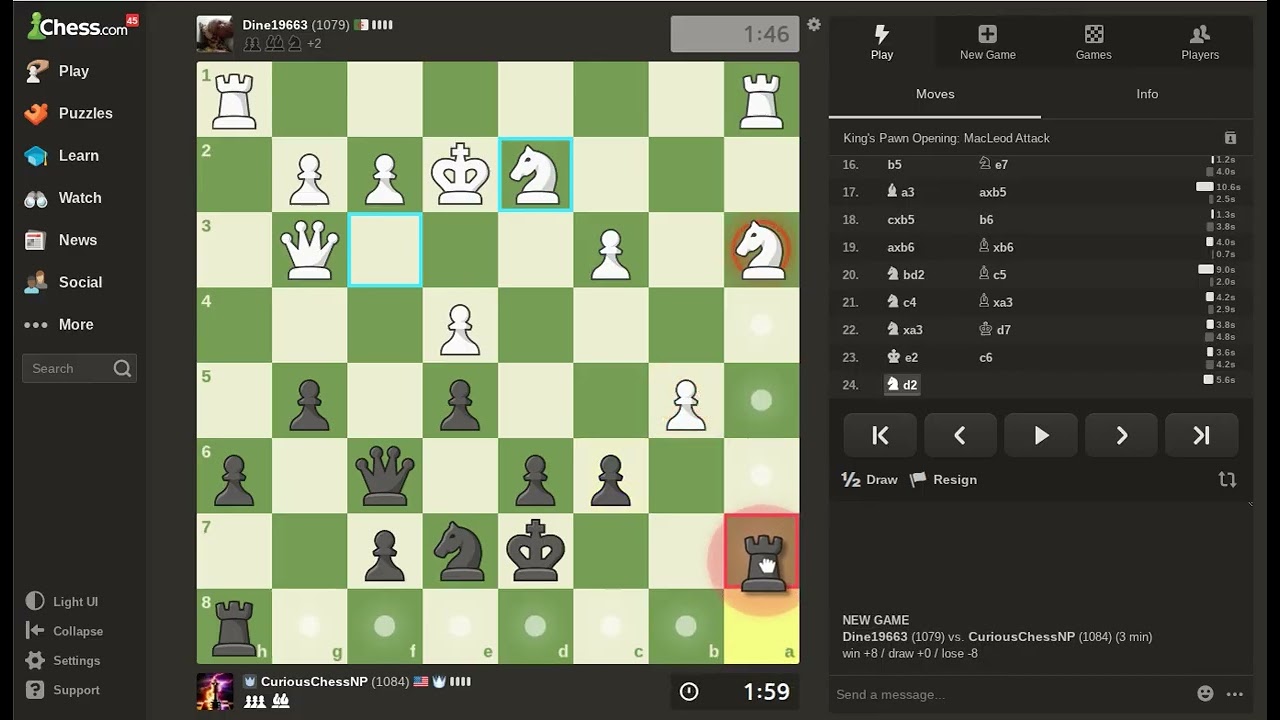Open Dine19663 player profile name
Viewport: 1280px width, 720px height.
click(275, 25)
